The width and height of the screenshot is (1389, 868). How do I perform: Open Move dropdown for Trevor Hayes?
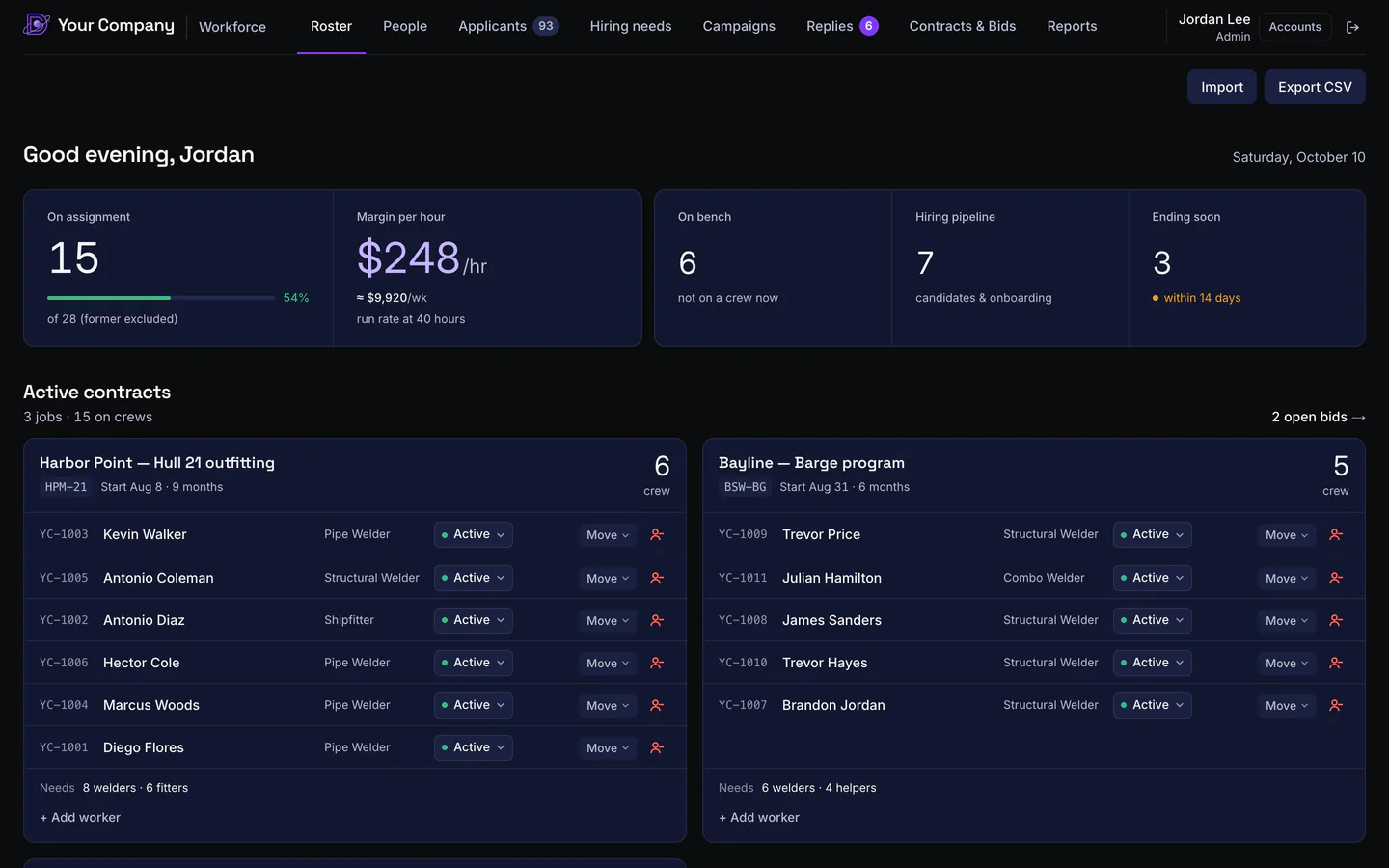click(1287, 664)
